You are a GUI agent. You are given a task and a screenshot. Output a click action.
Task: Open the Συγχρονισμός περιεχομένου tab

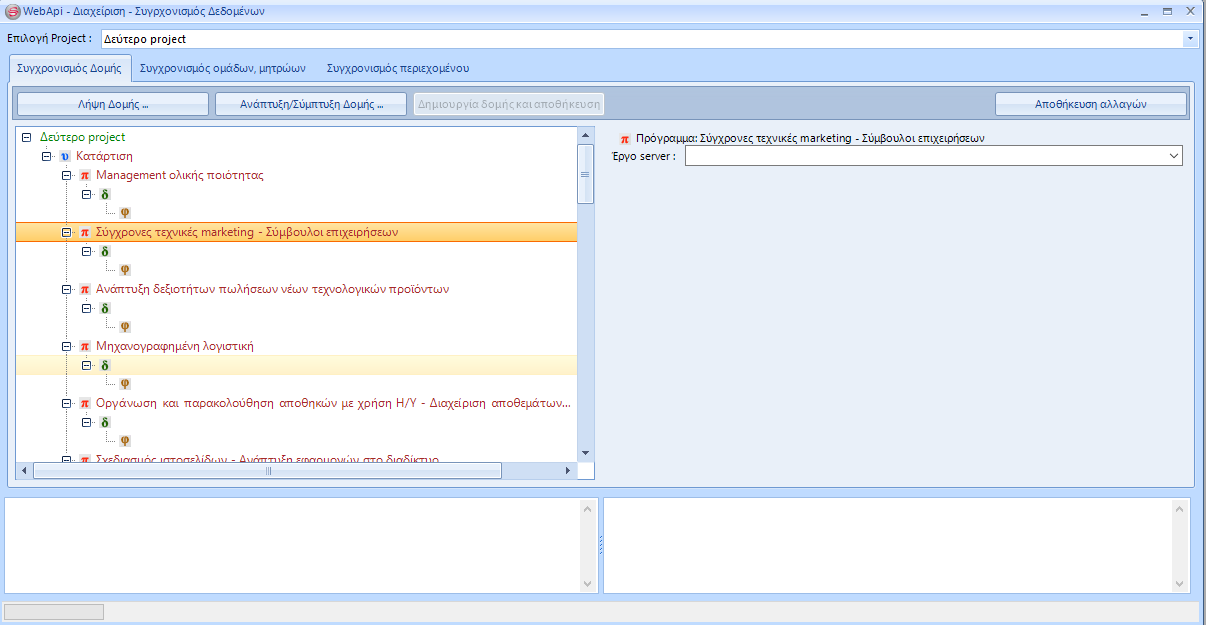[397, 69]
